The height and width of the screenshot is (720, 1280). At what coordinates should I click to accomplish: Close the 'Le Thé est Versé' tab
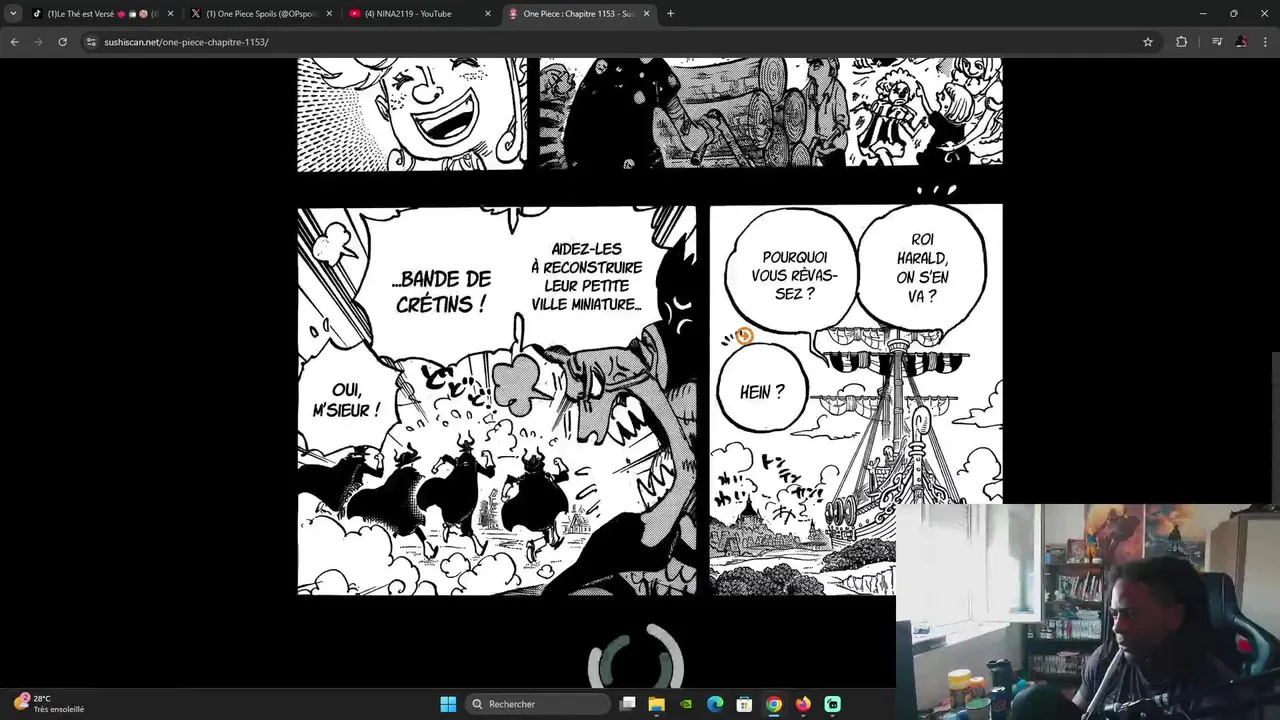pyautogui.click(x=170, y=14)
